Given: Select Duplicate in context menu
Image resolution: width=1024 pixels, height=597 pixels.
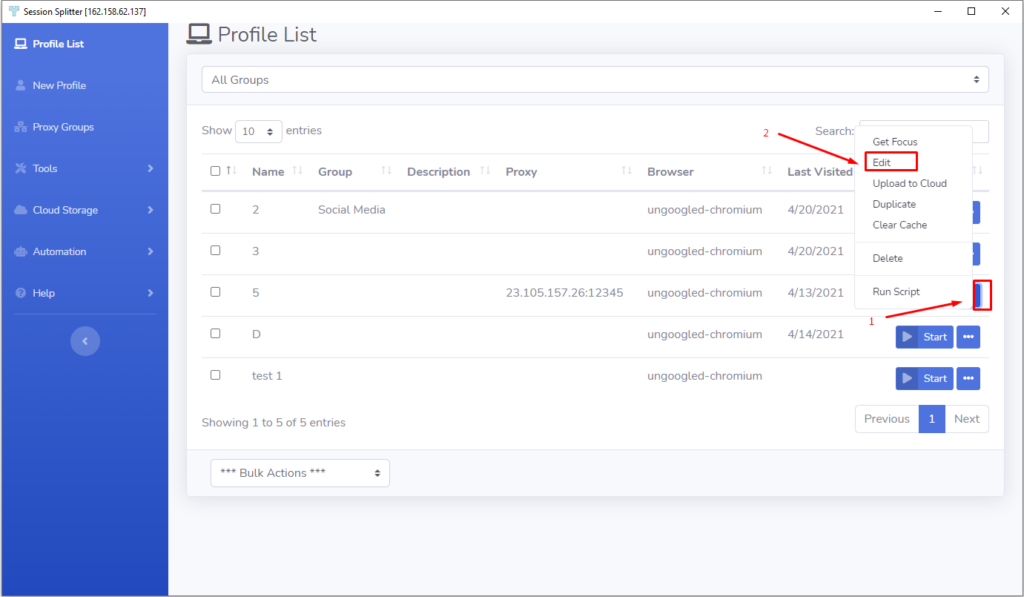Looking at the screenshot, I should pos(894,204).
